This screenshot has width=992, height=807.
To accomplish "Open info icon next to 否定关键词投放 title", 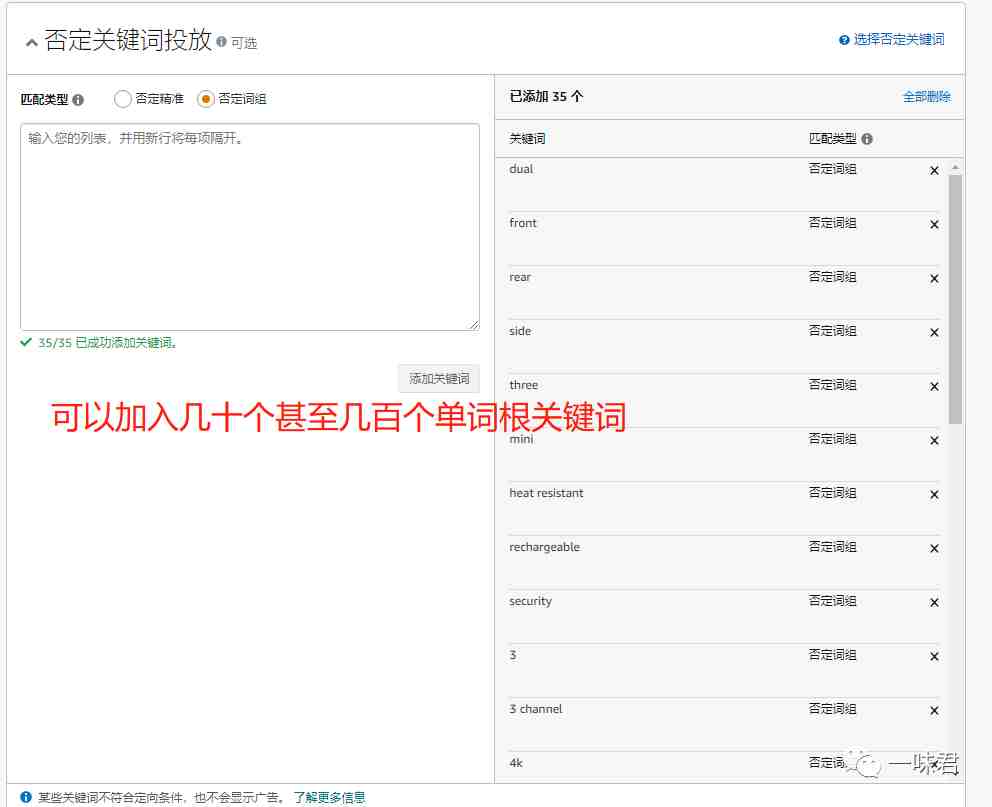I will coord(221,42).
